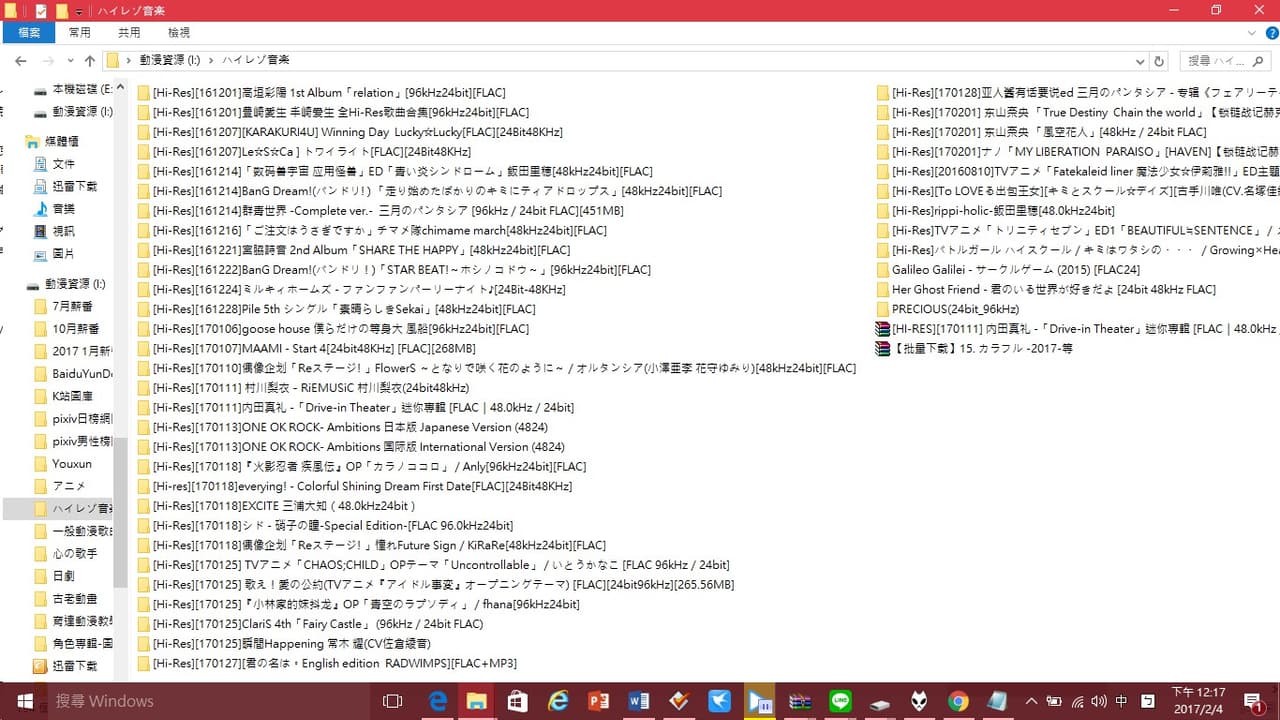Refresh the current folder view
Screen dimensions: 1280x720
pyautogui.click(x=1159, y=61)
